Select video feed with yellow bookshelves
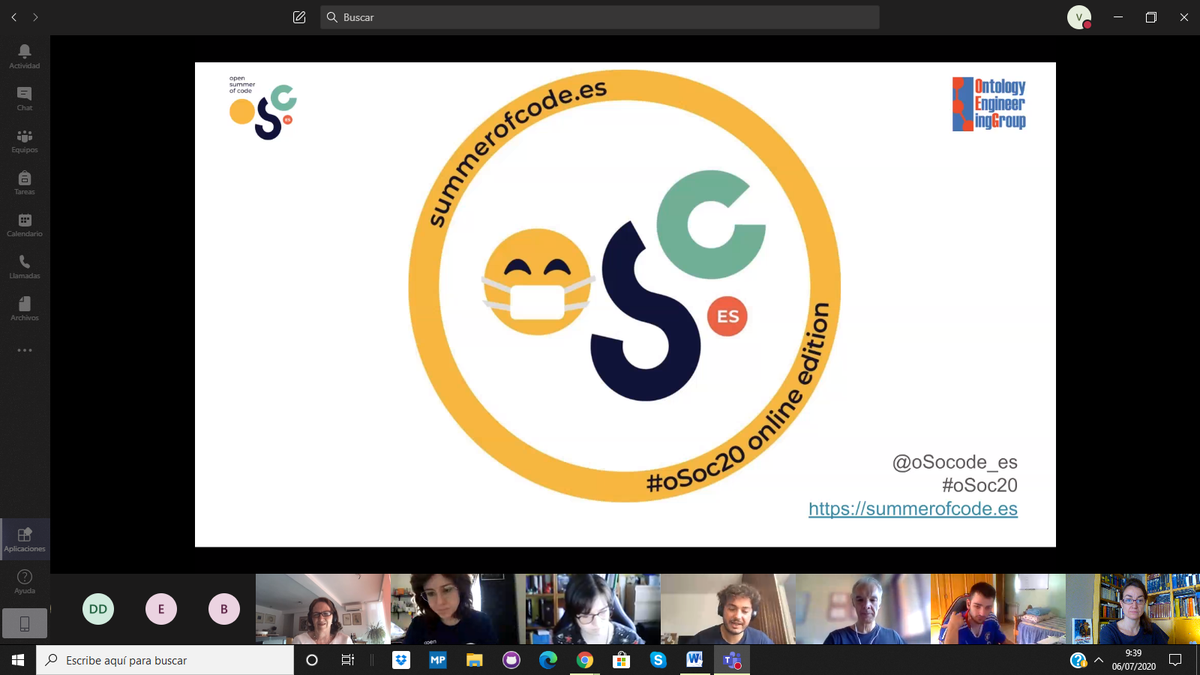The height and width of the screenshot is (675, 1200). [x=1132, y=609]
